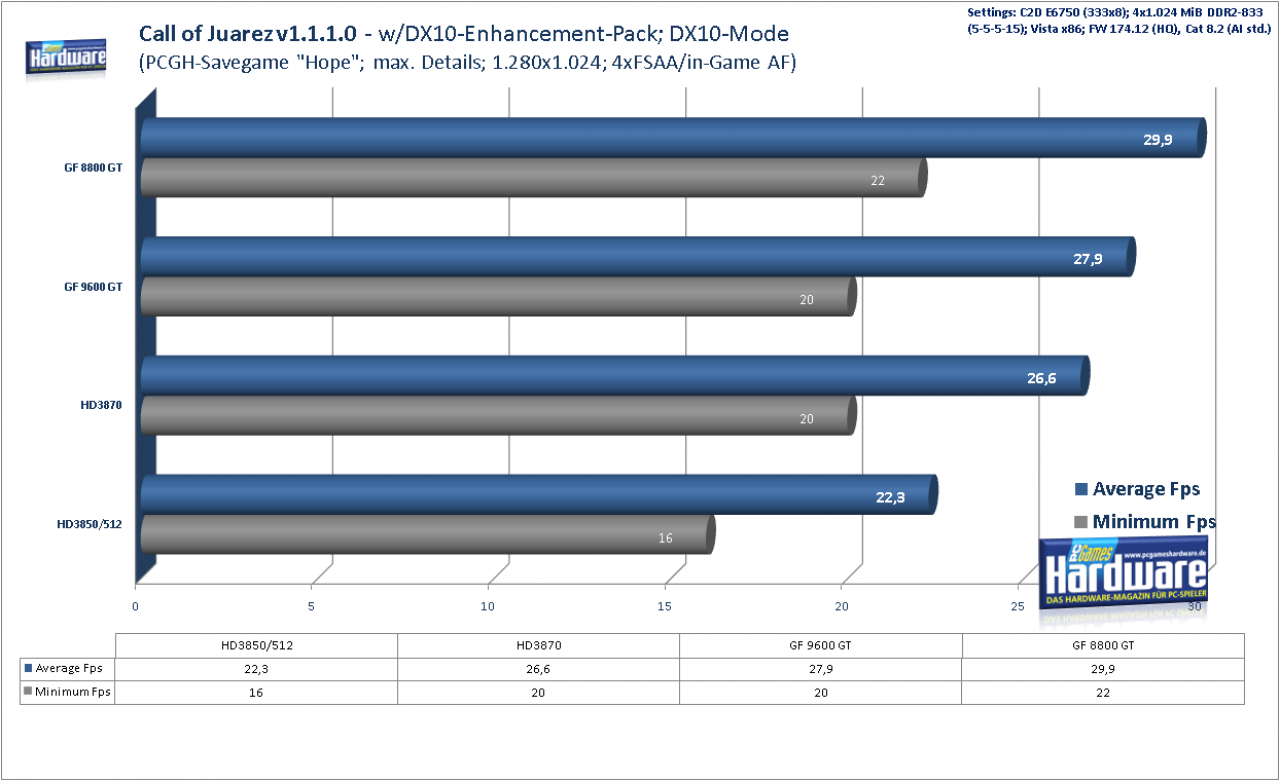Select the blue average bar for GF 8800 GT
This screenshot has height=781, width=1280.
coord(673,138)
